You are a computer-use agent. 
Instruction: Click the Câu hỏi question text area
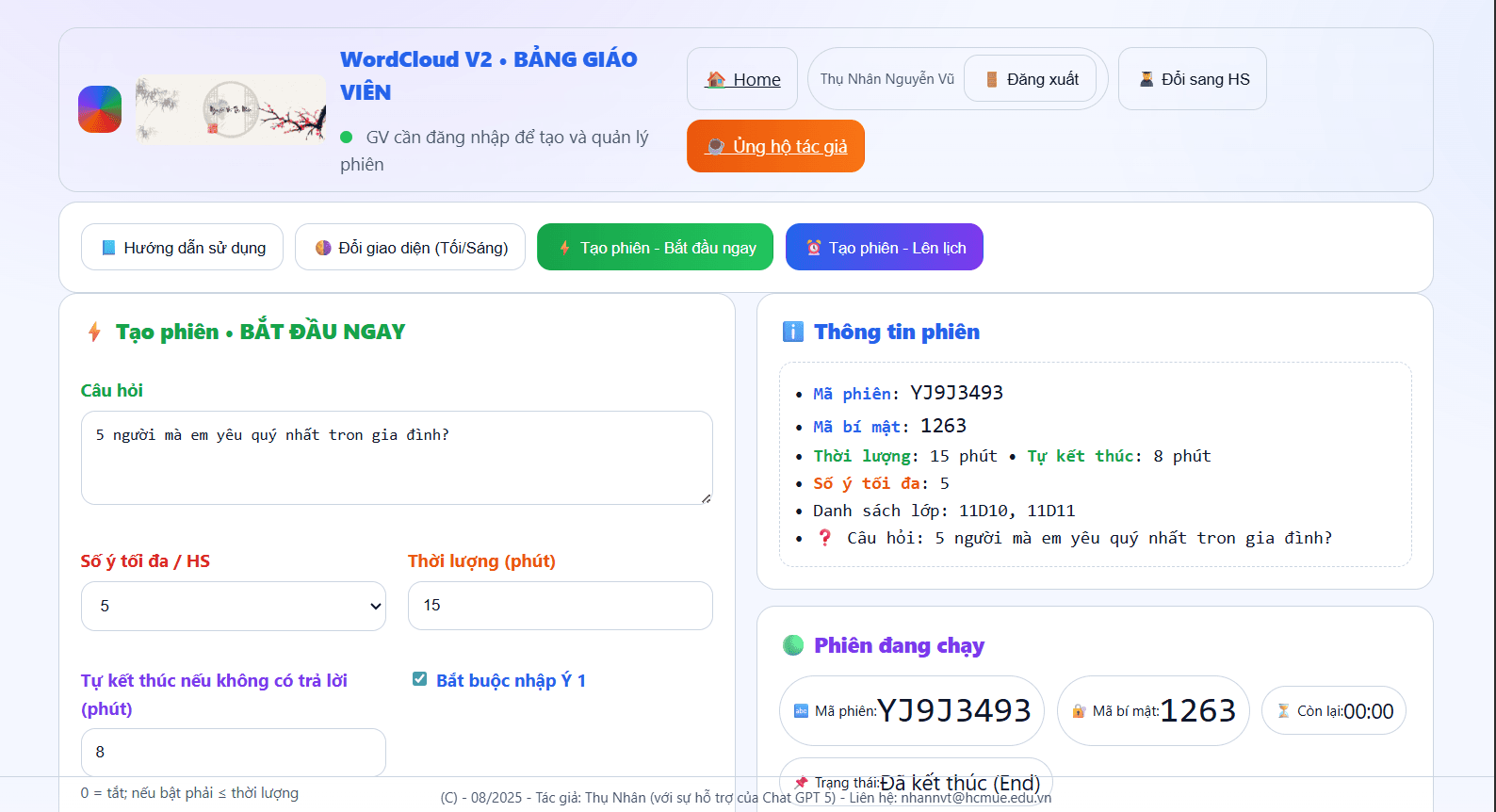397,458
